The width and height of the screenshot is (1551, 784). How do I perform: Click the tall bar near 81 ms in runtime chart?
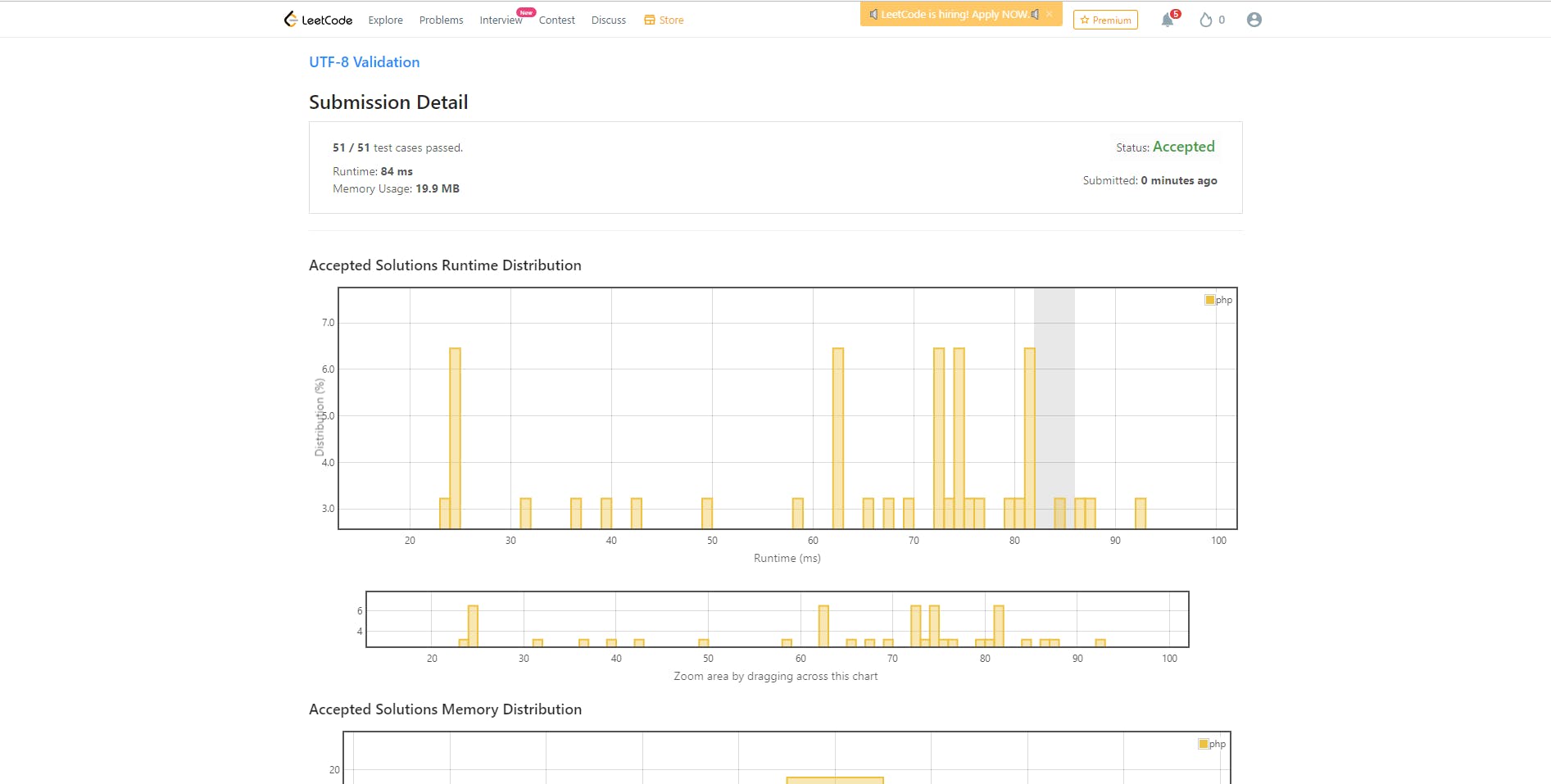click(1030, 438)
